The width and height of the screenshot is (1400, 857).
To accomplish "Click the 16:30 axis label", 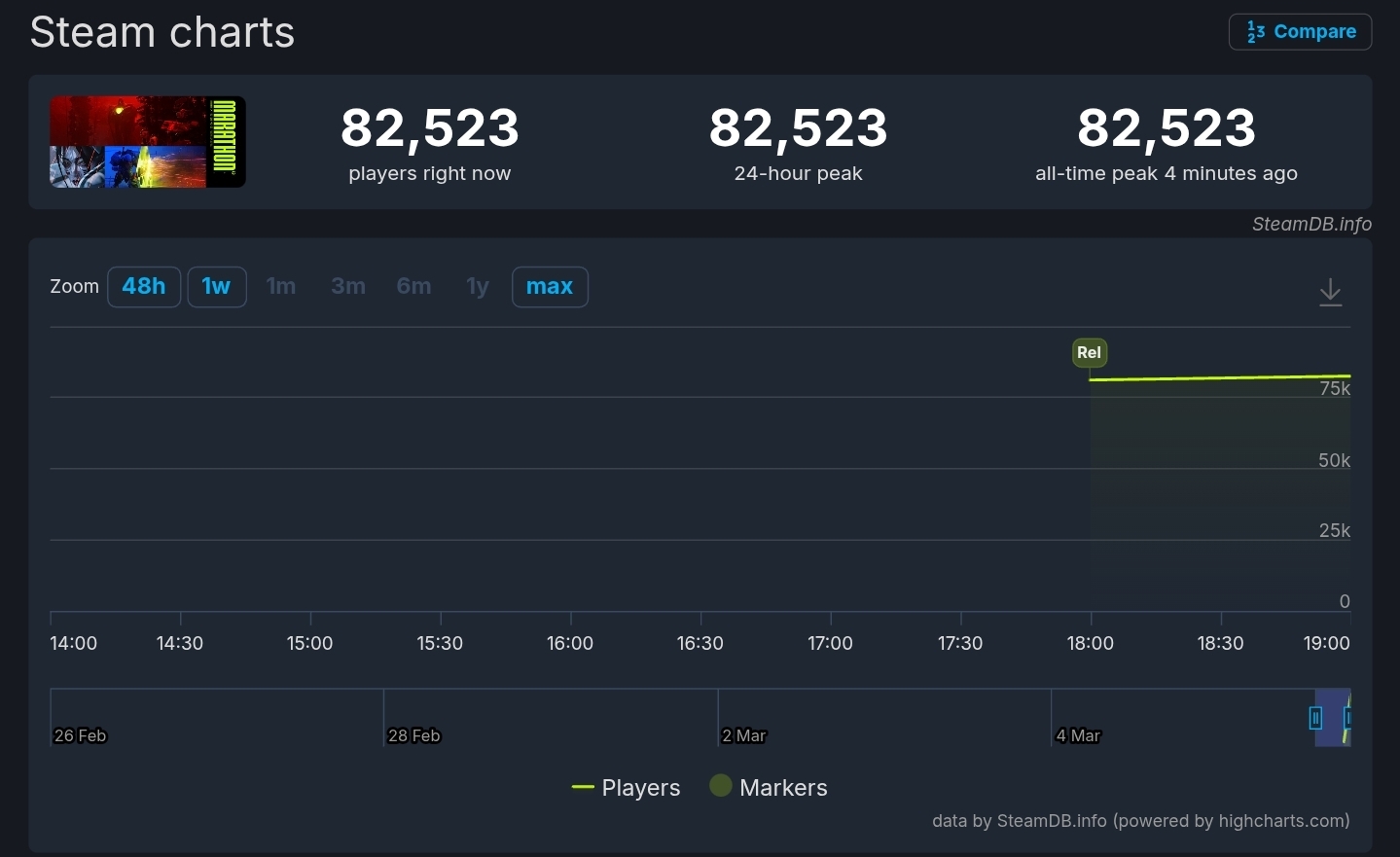I will click(x=700, y=643).
